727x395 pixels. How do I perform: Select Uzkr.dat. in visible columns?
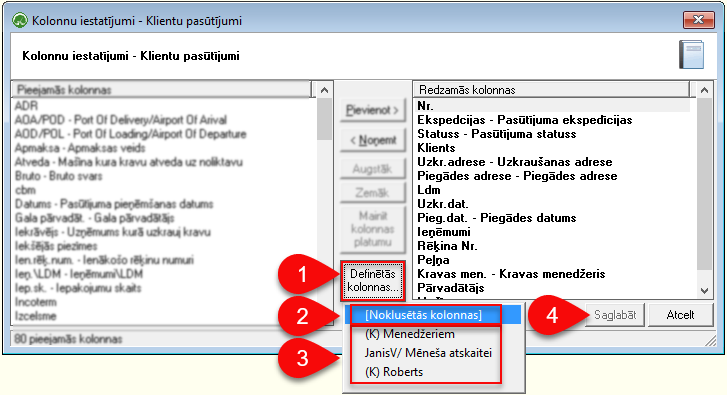[553, 204]
